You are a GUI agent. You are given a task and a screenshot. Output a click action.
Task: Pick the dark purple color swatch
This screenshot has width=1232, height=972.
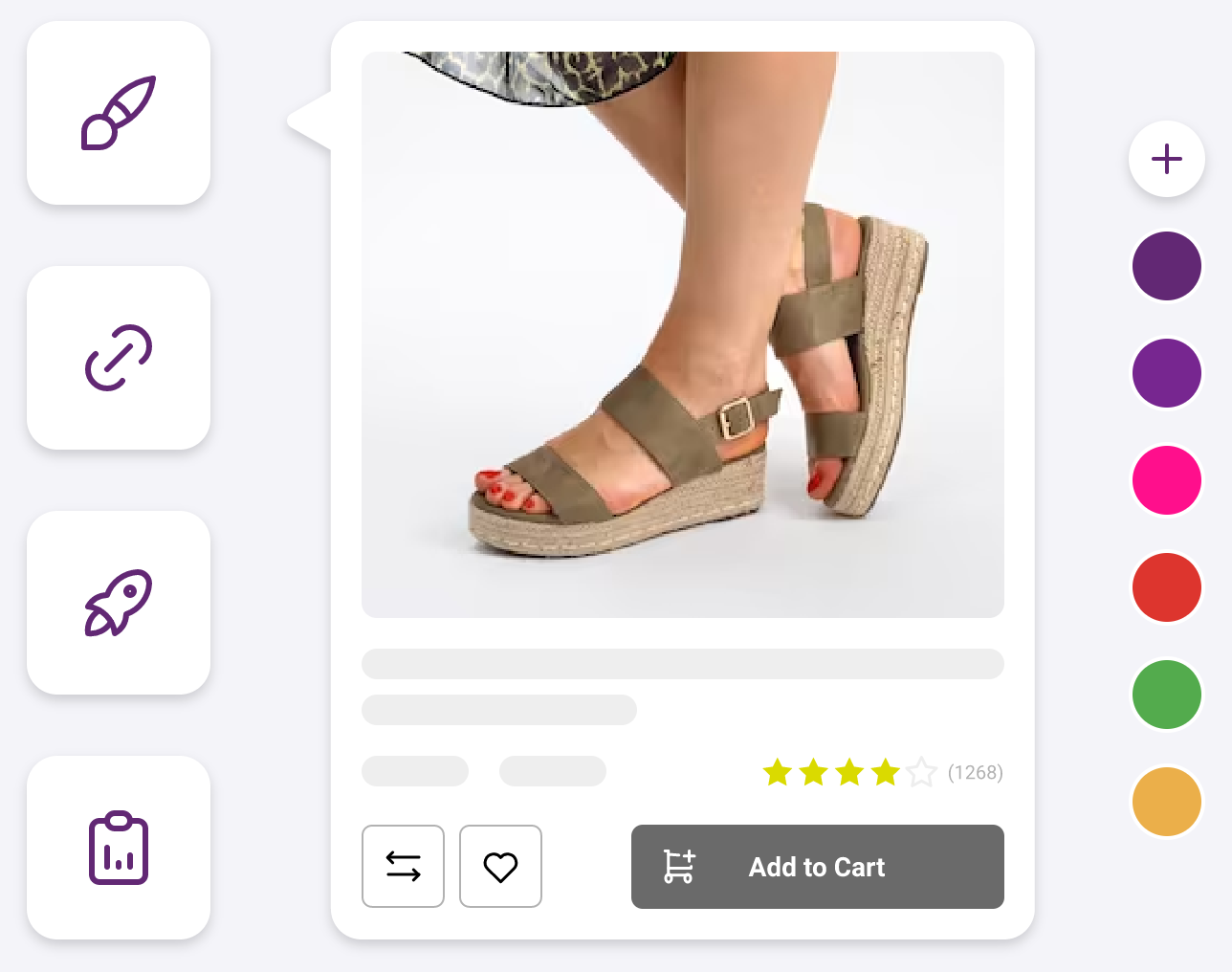point(1166,266)
